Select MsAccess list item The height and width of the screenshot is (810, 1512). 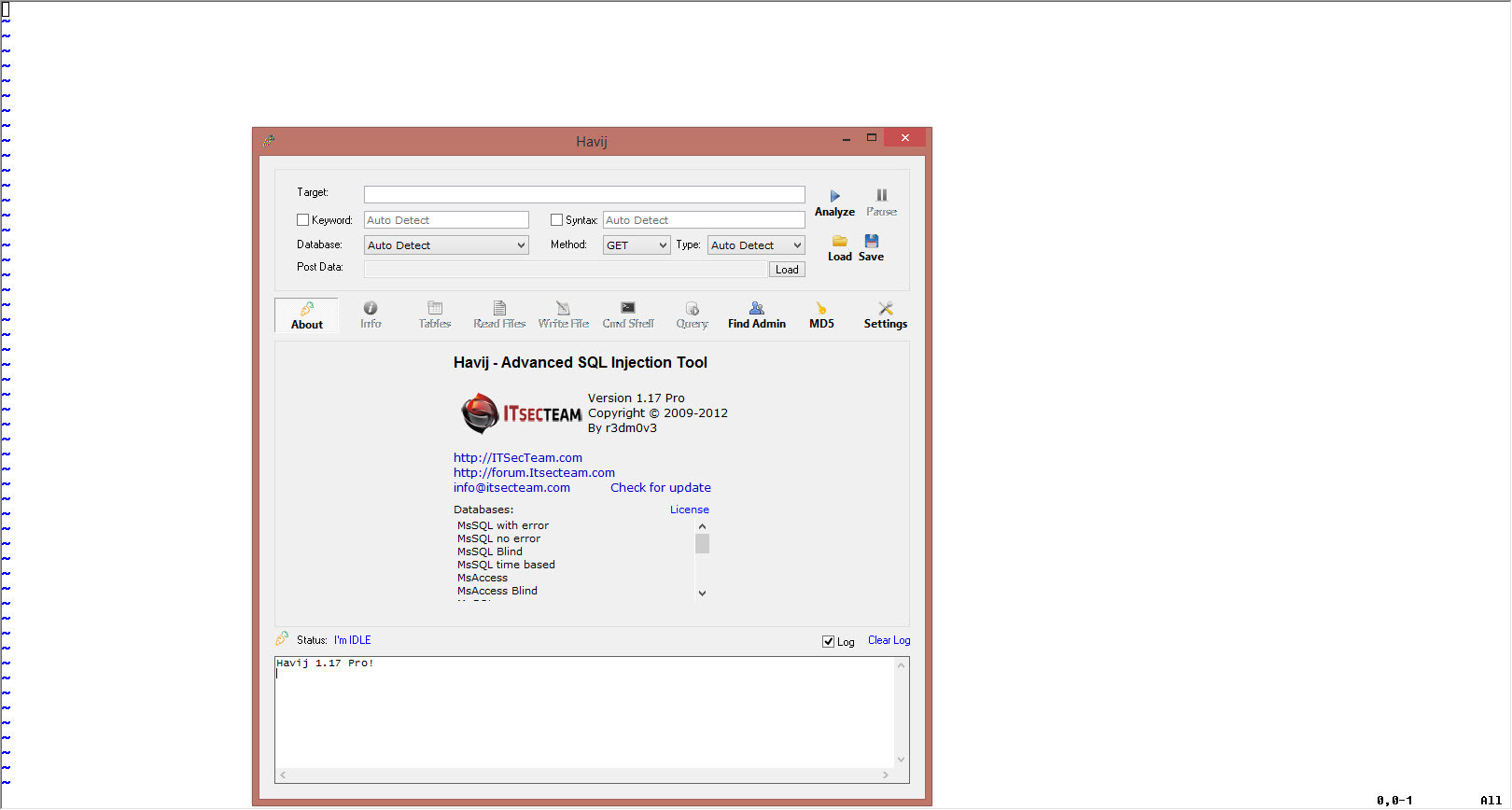click(483, 578)
